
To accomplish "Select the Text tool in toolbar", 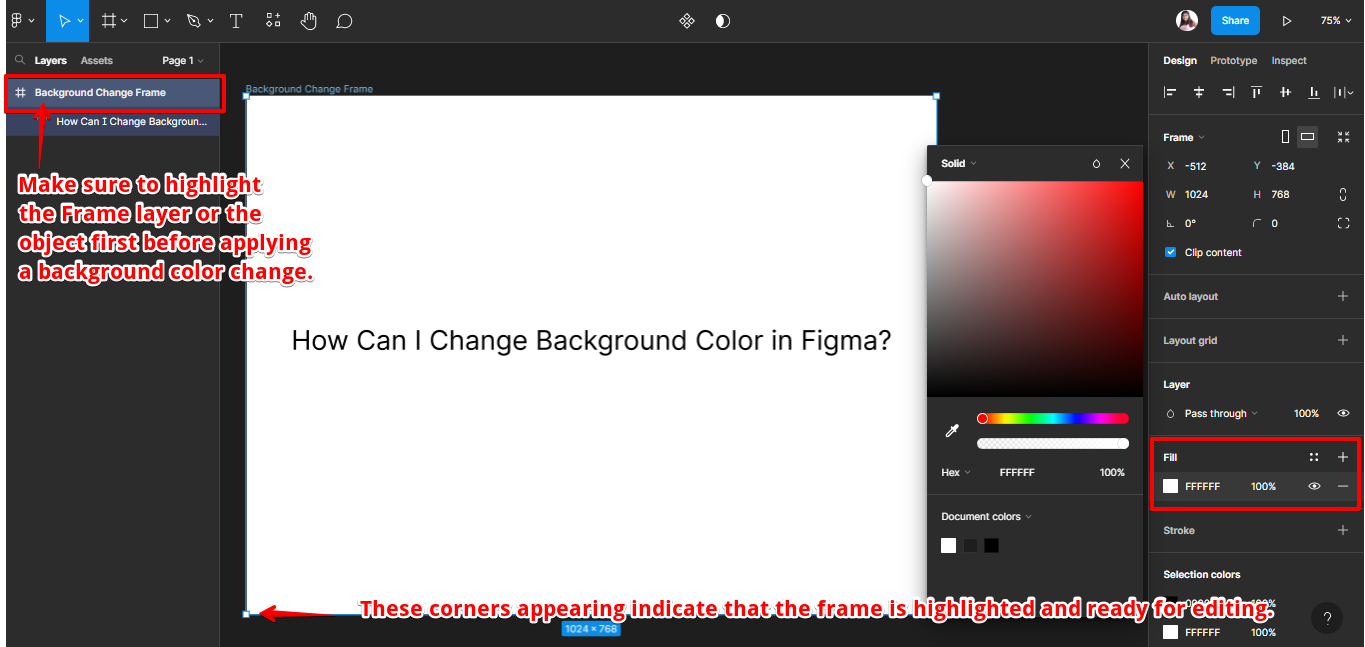I will (x=236, y=20).
